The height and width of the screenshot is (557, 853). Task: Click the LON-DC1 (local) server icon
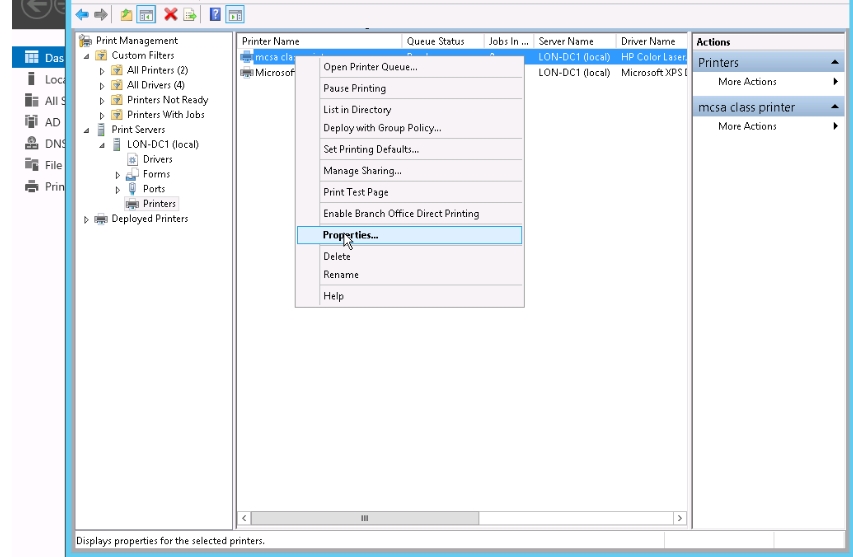pos(116,144)
